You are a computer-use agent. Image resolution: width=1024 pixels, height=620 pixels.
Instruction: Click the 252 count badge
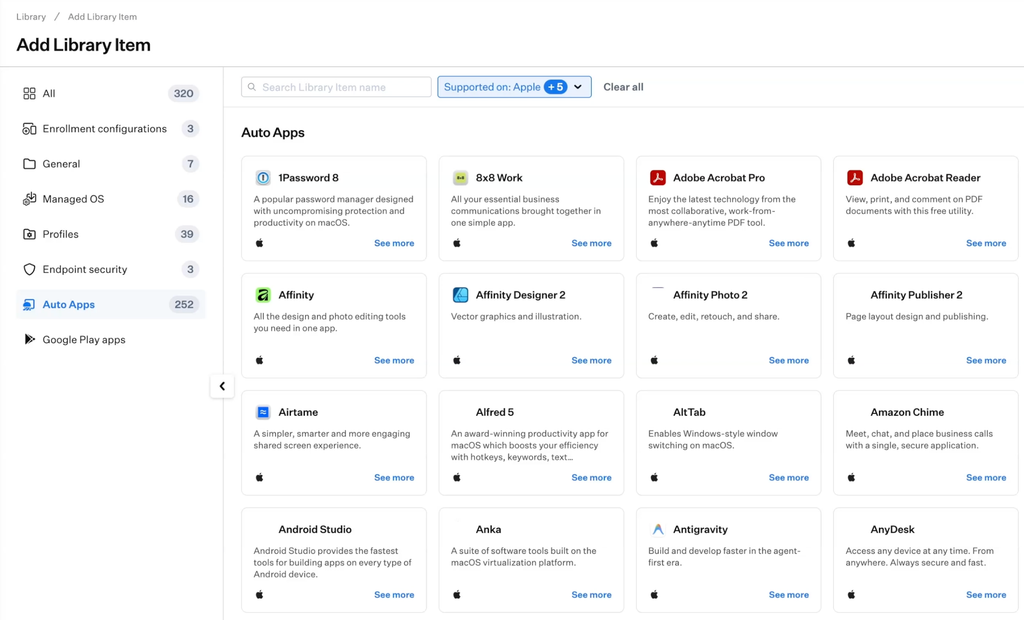tap(184, 304)
